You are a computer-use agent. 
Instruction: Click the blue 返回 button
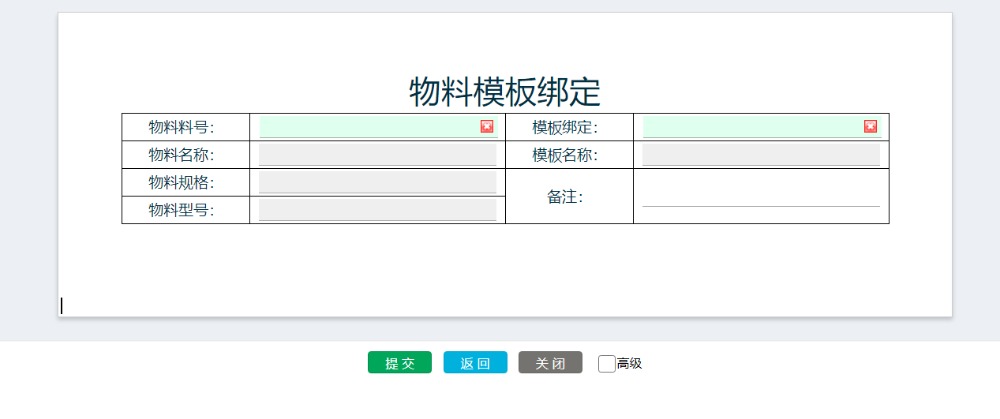point(475,363)
